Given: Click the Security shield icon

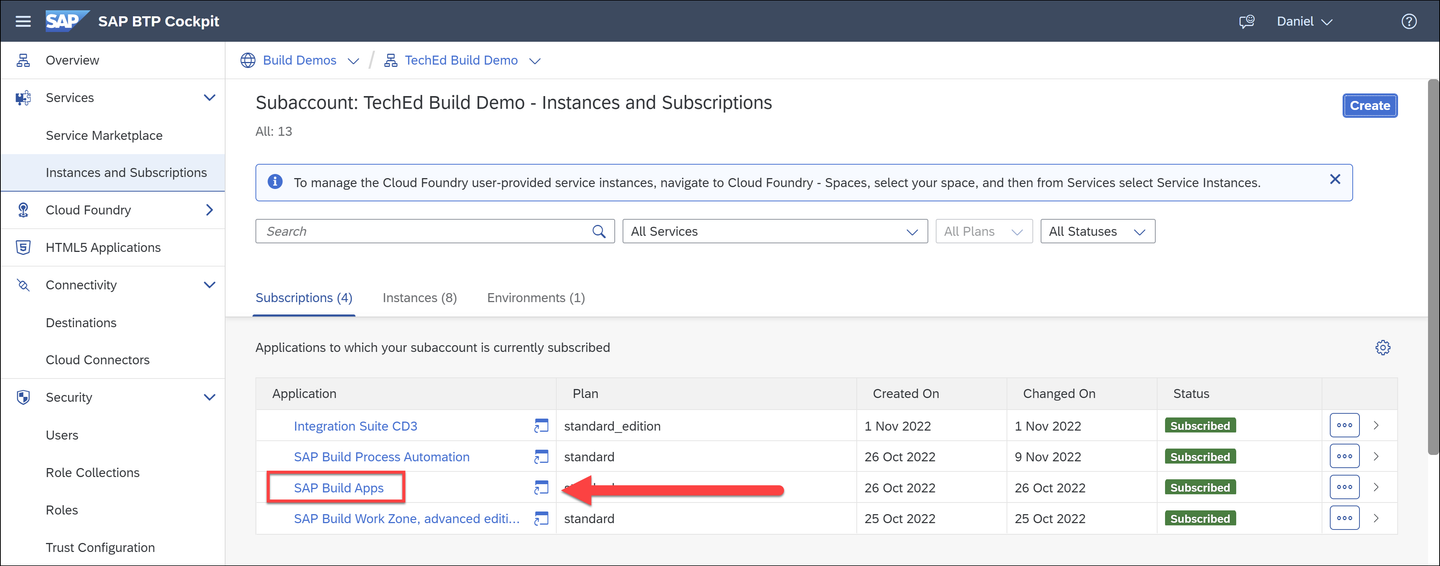Looking at the screenshot, I should pyautogui.click(x=23, y=397).
